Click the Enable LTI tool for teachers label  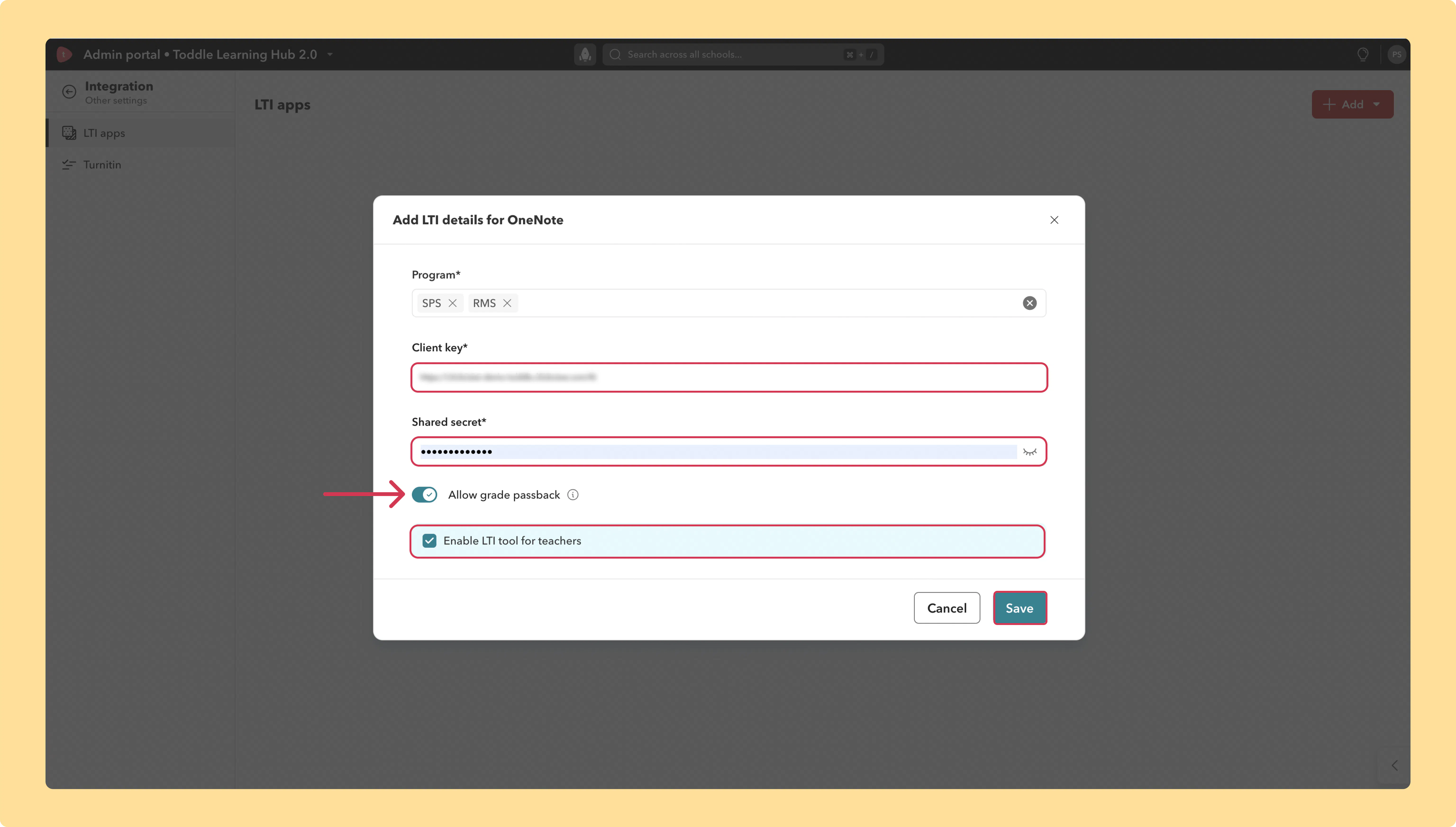[513, 541]
